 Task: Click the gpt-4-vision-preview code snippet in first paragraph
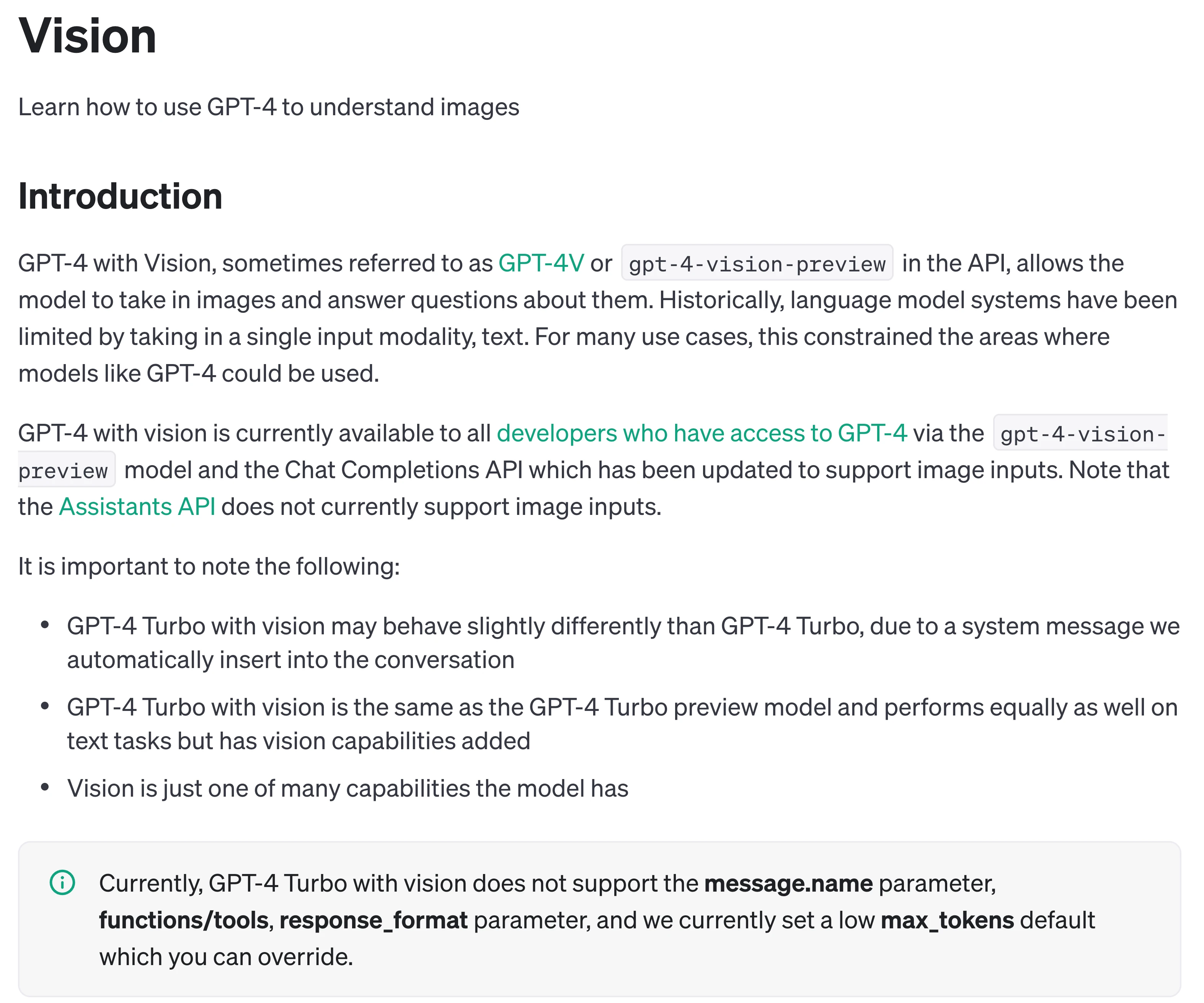757,264
